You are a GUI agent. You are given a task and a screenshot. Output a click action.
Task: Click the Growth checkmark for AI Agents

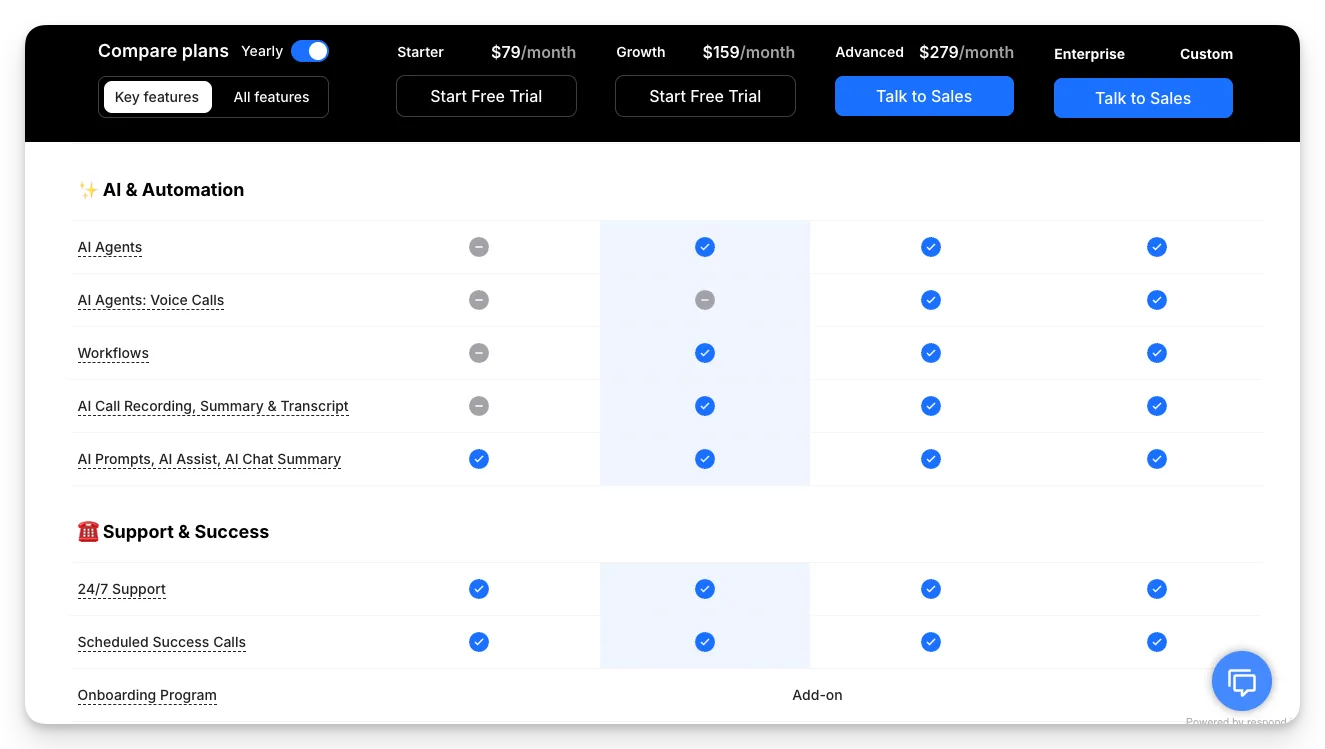click(705, 247)
